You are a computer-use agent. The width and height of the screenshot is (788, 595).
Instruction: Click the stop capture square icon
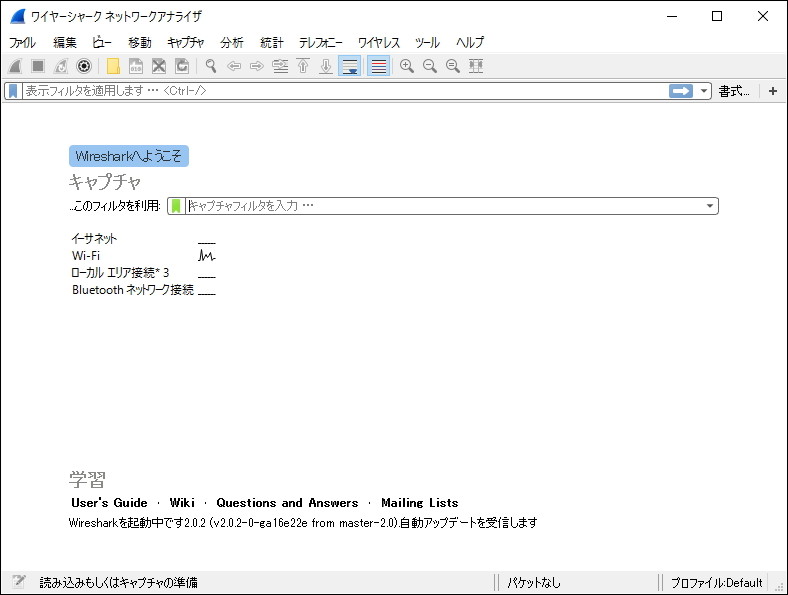point(38,66)
